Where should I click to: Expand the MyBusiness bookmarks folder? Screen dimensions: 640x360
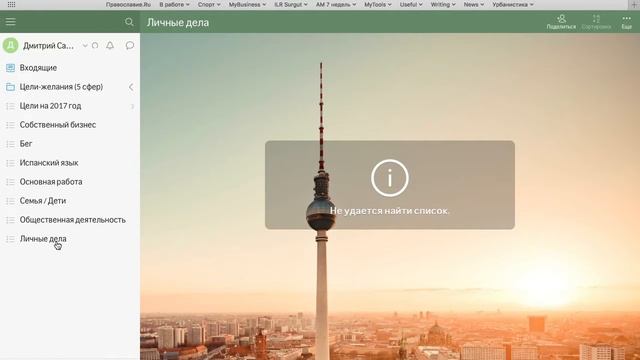[x=247, y=4]
